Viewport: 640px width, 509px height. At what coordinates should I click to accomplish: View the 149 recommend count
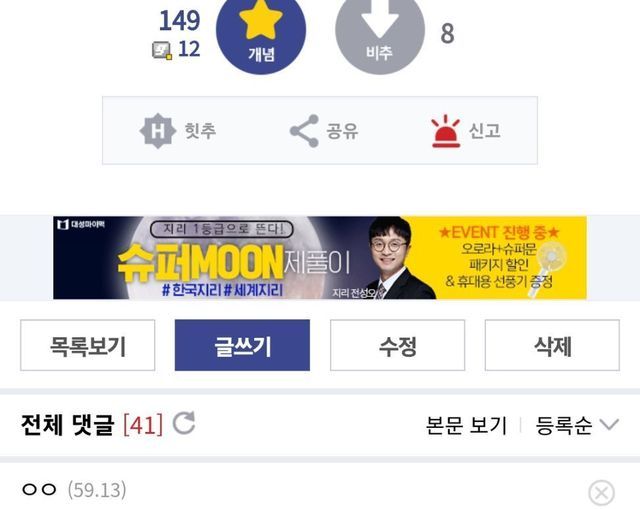(180, 20)
